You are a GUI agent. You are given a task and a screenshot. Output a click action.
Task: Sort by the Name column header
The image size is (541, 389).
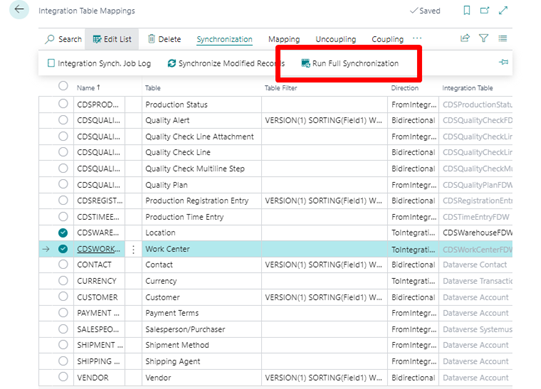tap(88, 88)
